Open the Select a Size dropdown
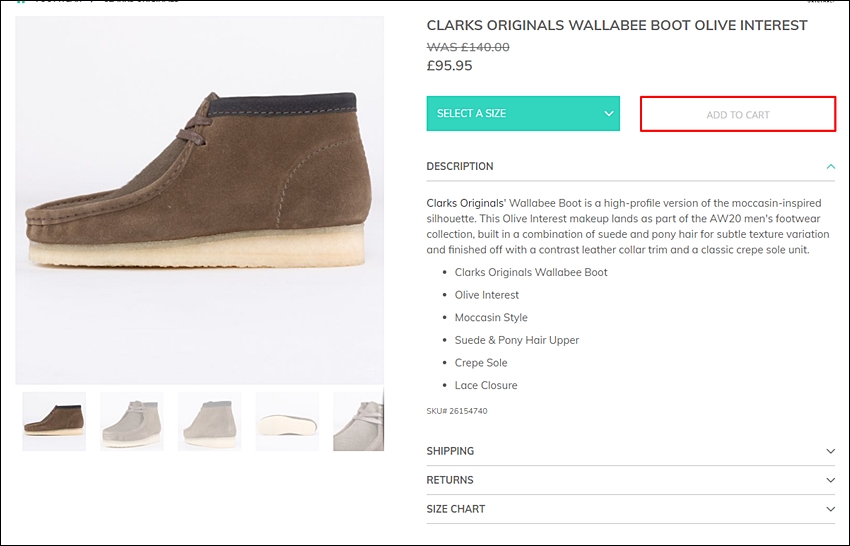850x546 pixels. pos(523,113)
